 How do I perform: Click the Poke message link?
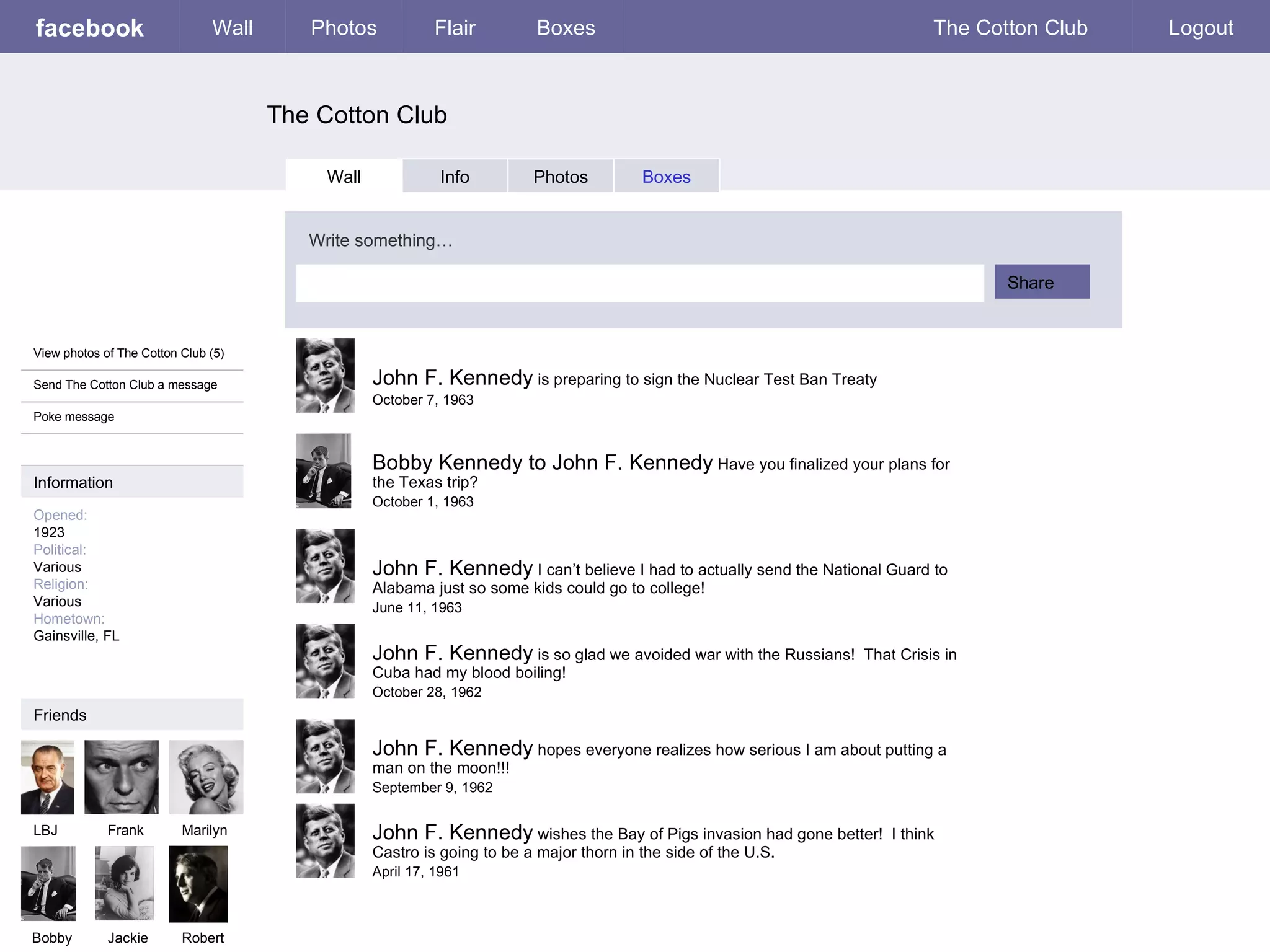pos(74,416)
